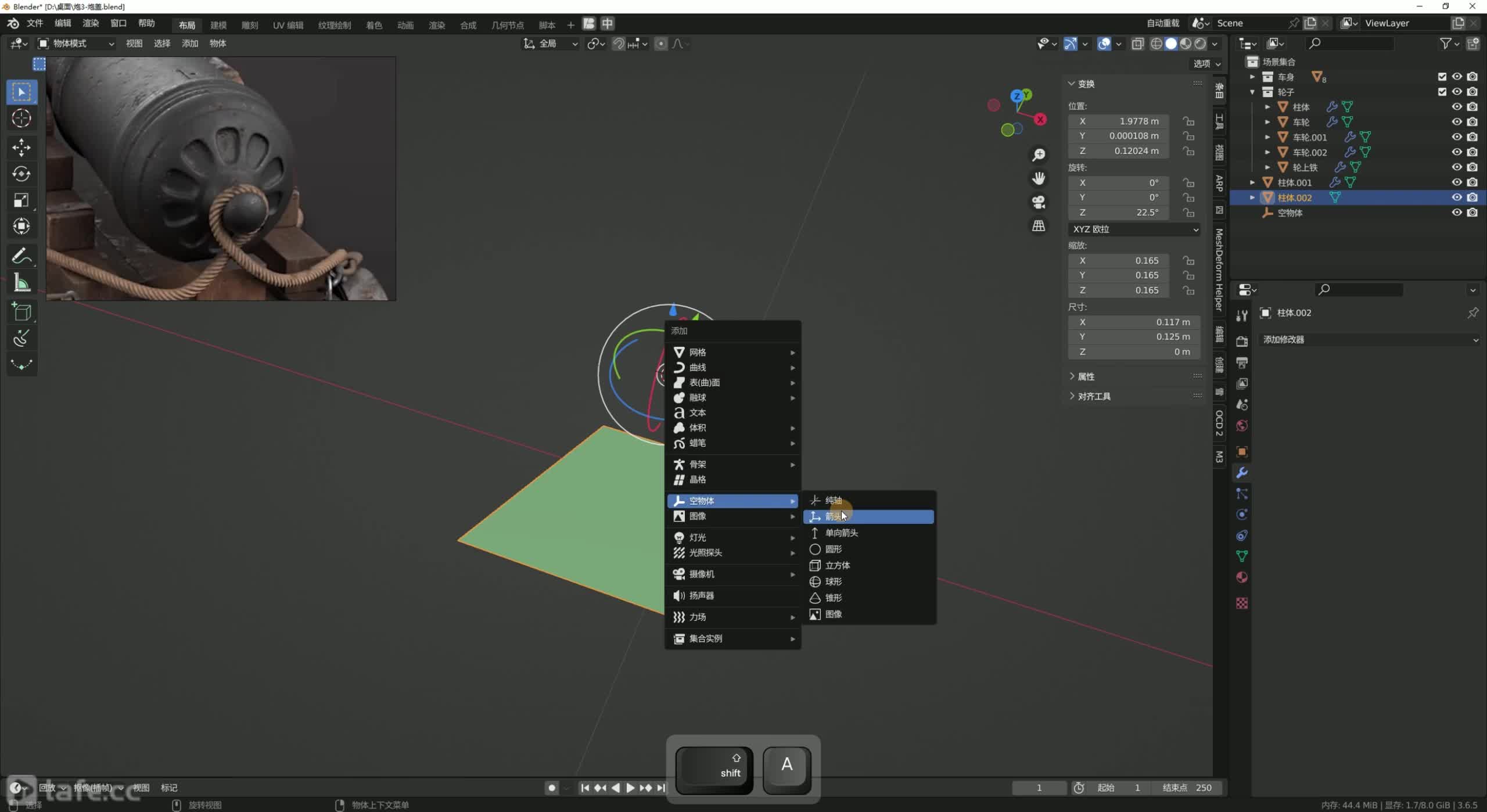
Task: Open the World properties tab
Action: (x=1242, y=426)
